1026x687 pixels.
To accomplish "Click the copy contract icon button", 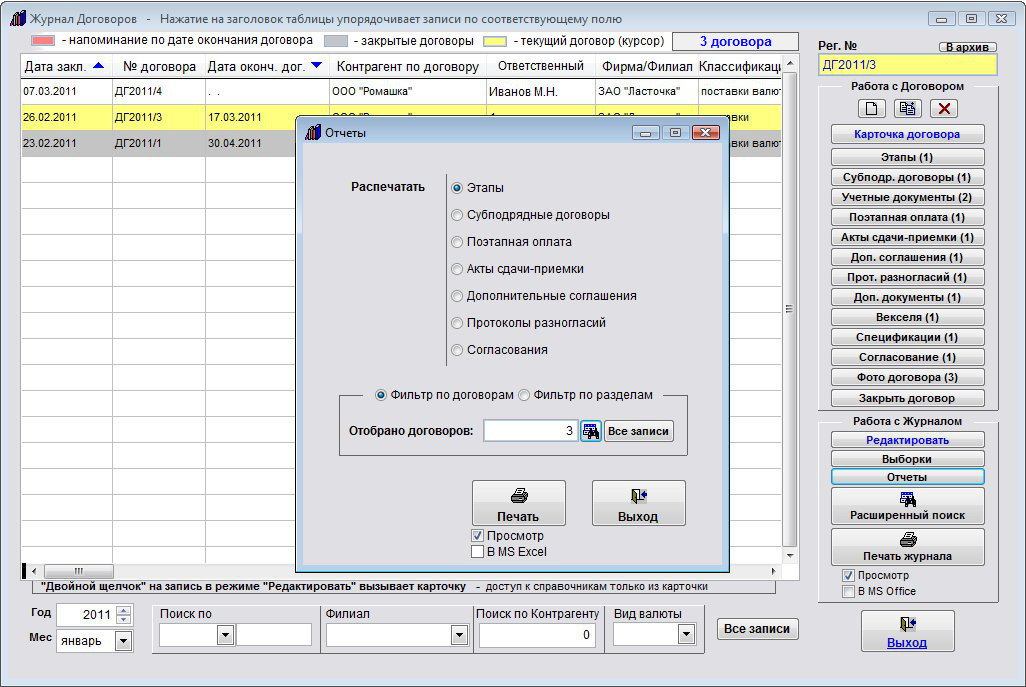I will click(908, 109).
